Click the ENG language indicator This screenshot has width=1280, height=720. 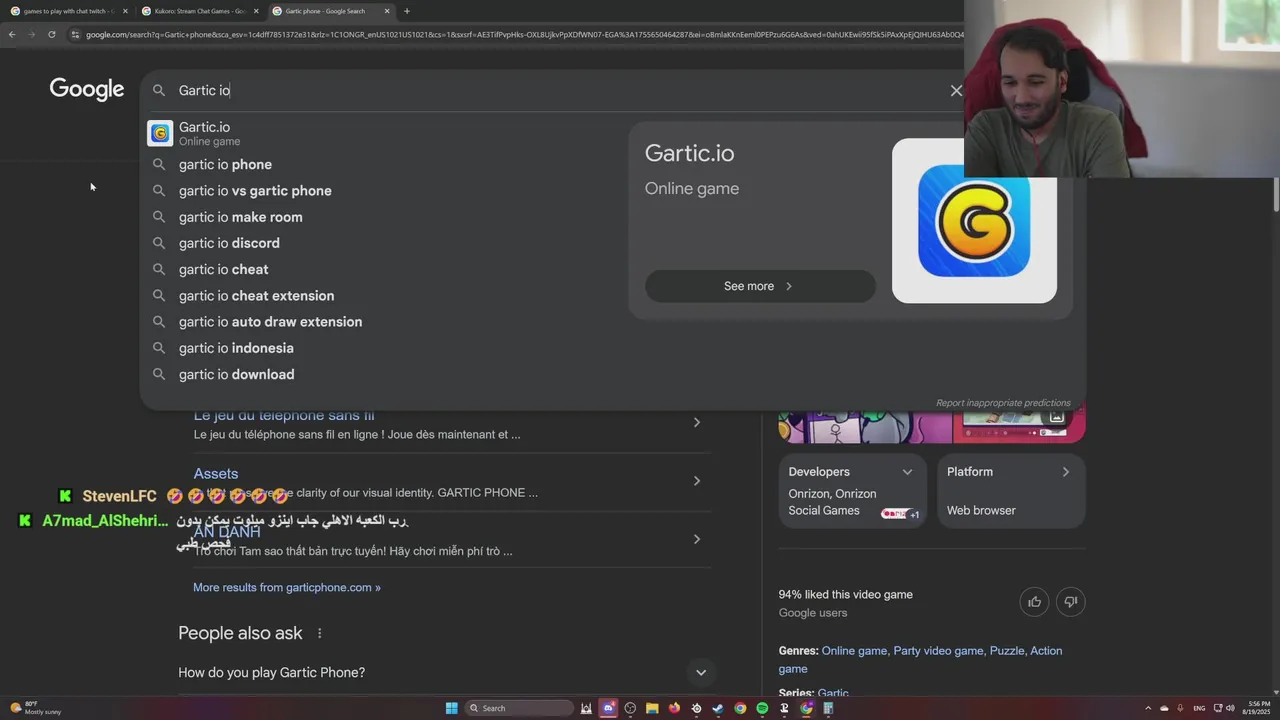coord(1199,708)
